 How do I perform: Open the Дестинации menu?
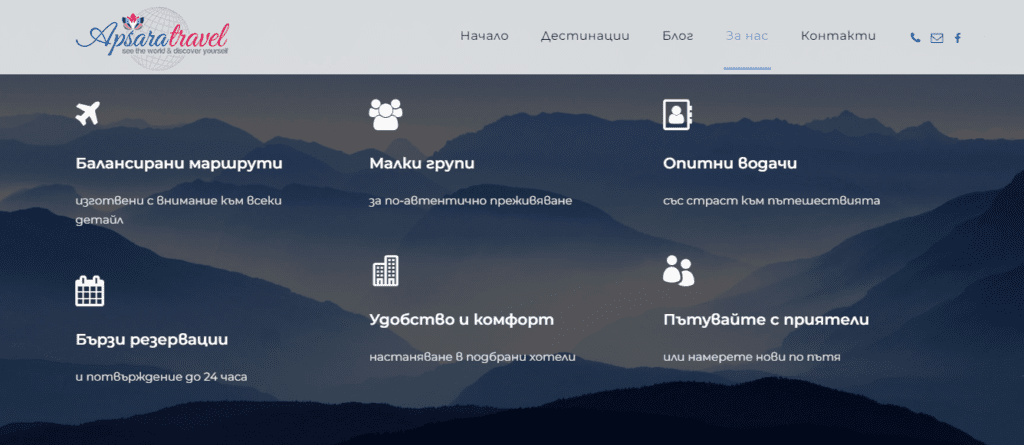[x=585, y=36]
